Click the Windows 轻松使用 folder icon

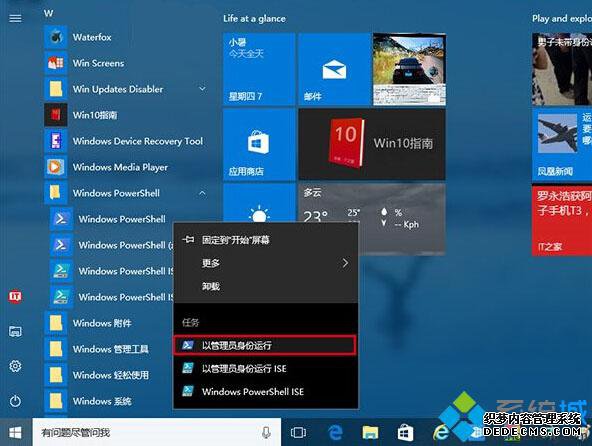coord(56,375)
